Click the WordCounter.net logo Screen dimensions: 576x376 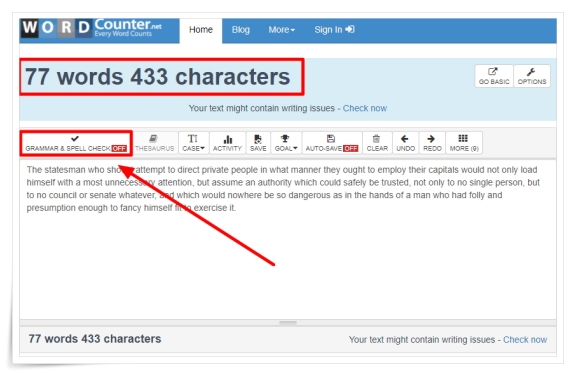91,28
